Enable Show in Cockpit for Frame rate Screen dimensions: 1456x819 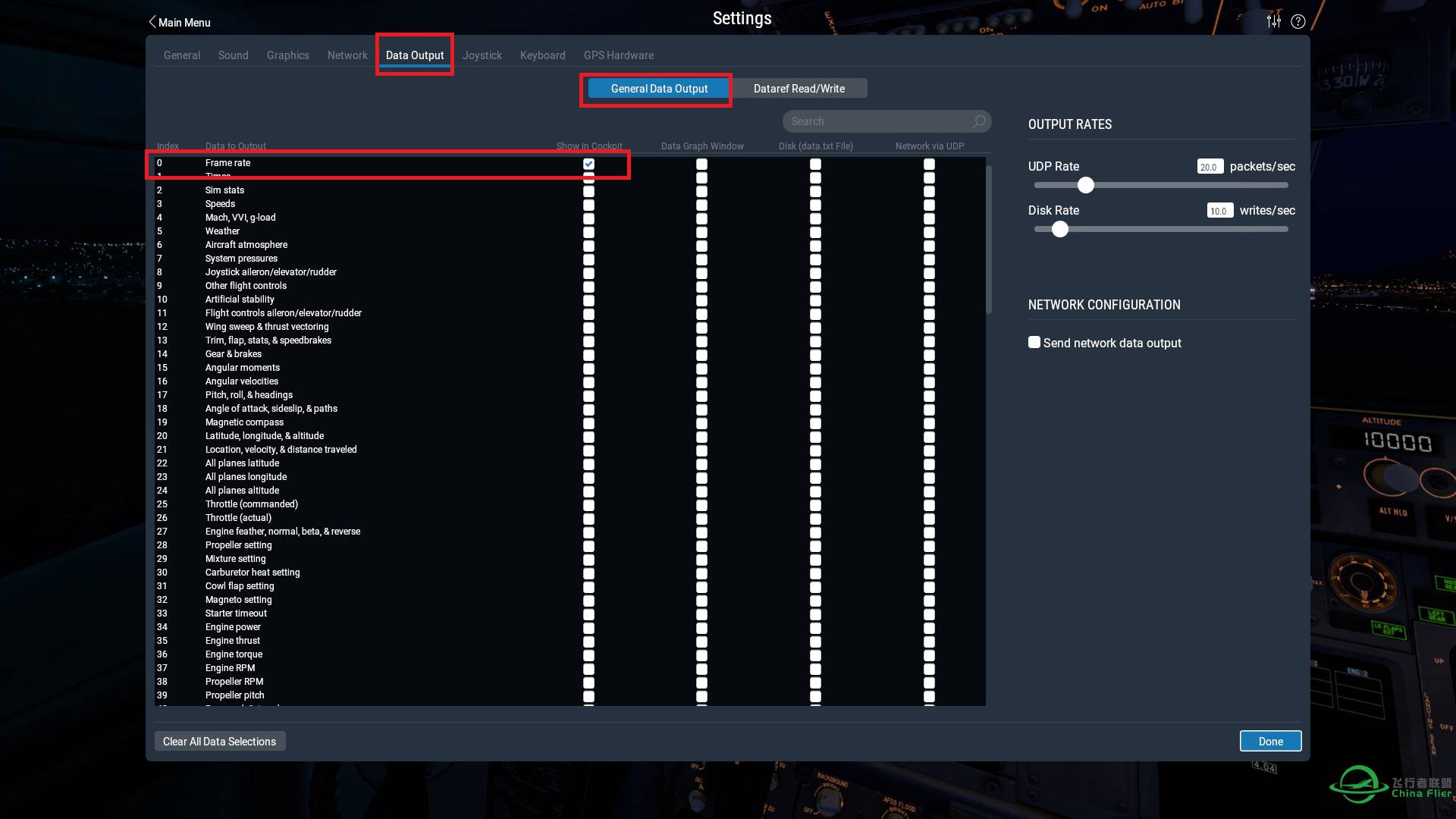pos(588,162)
